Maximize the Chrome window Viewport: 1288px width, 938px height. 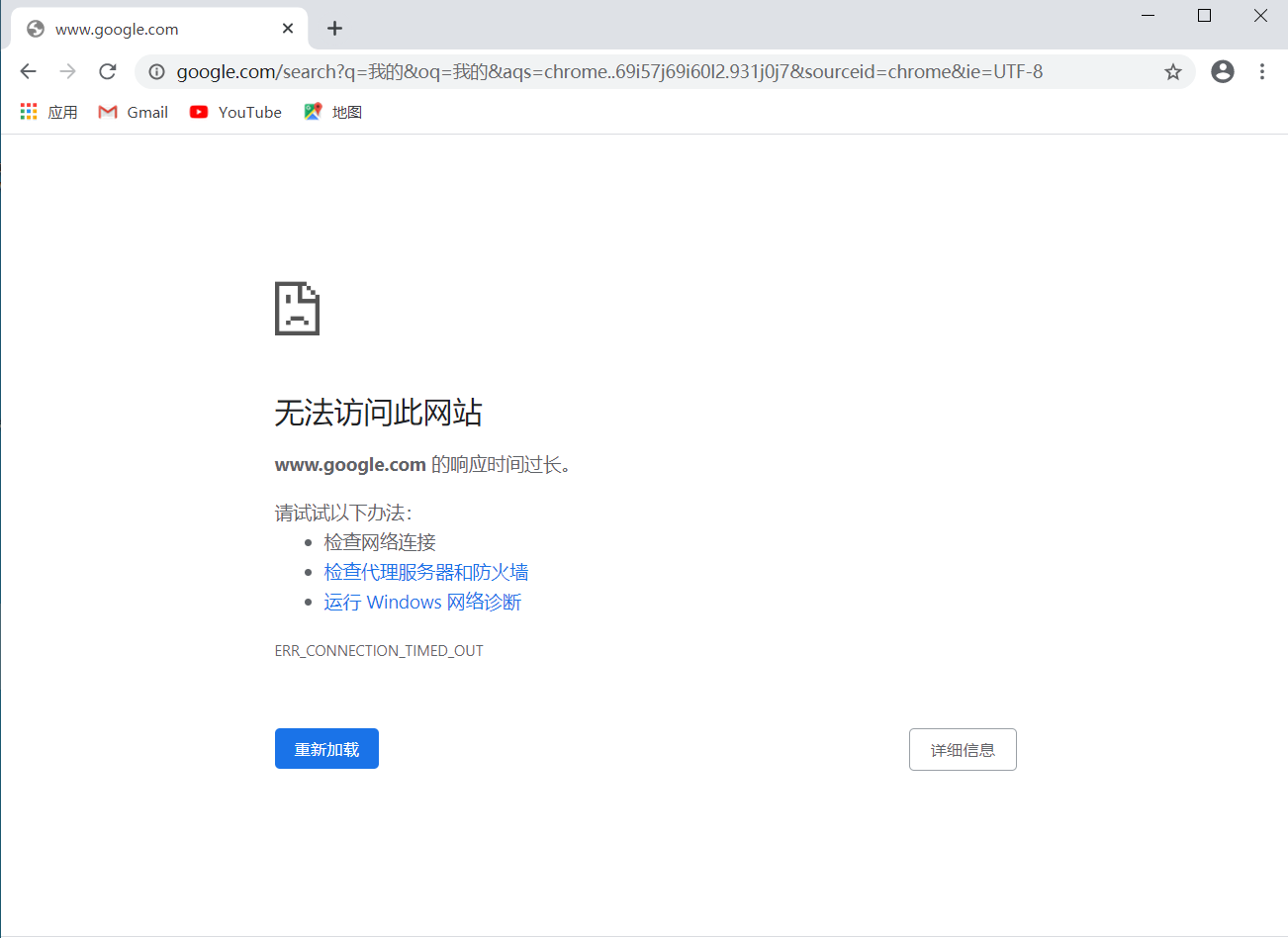[1204, 15]
